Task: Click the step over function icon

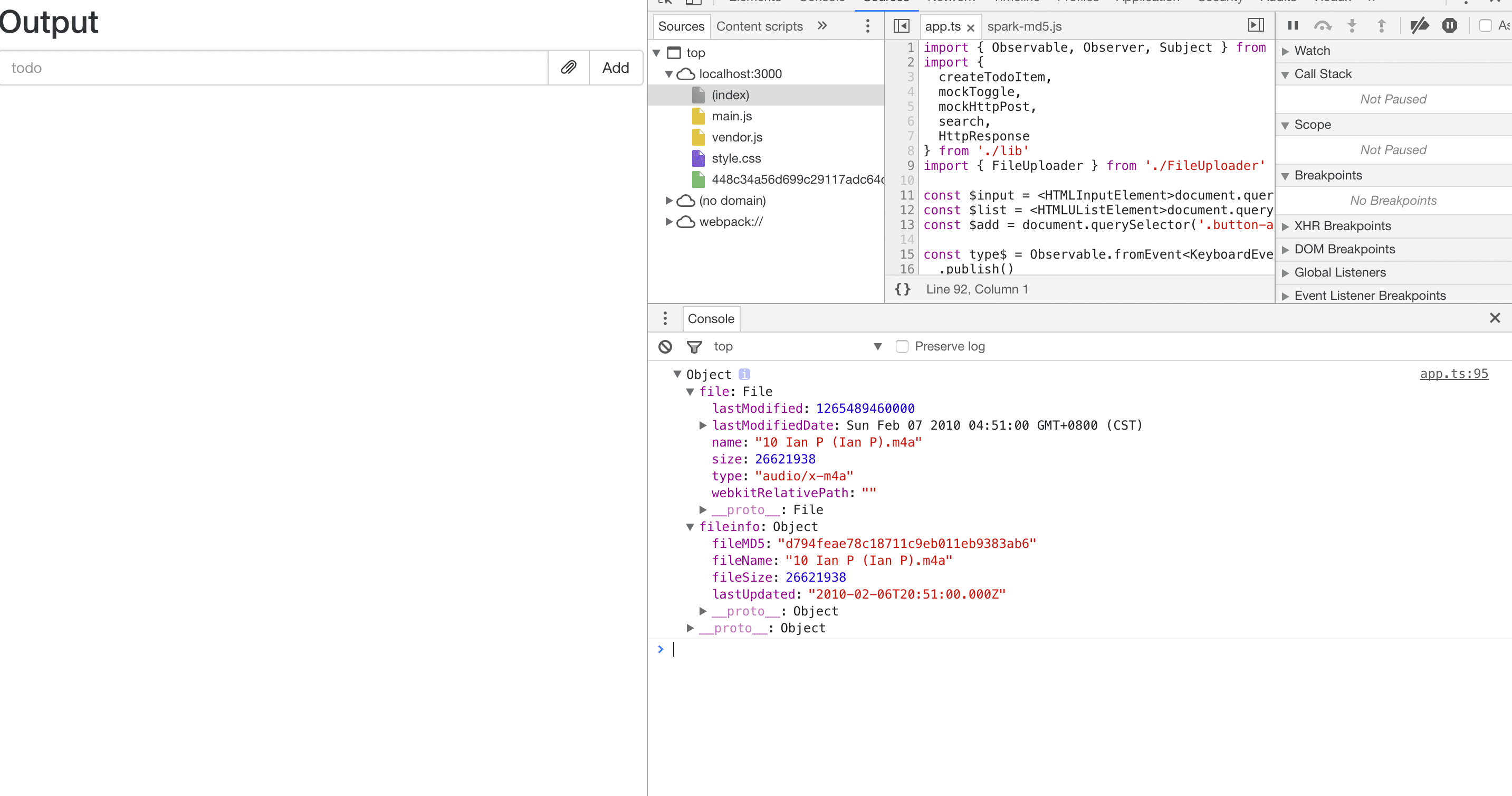Action: (x=1323, y=25)
